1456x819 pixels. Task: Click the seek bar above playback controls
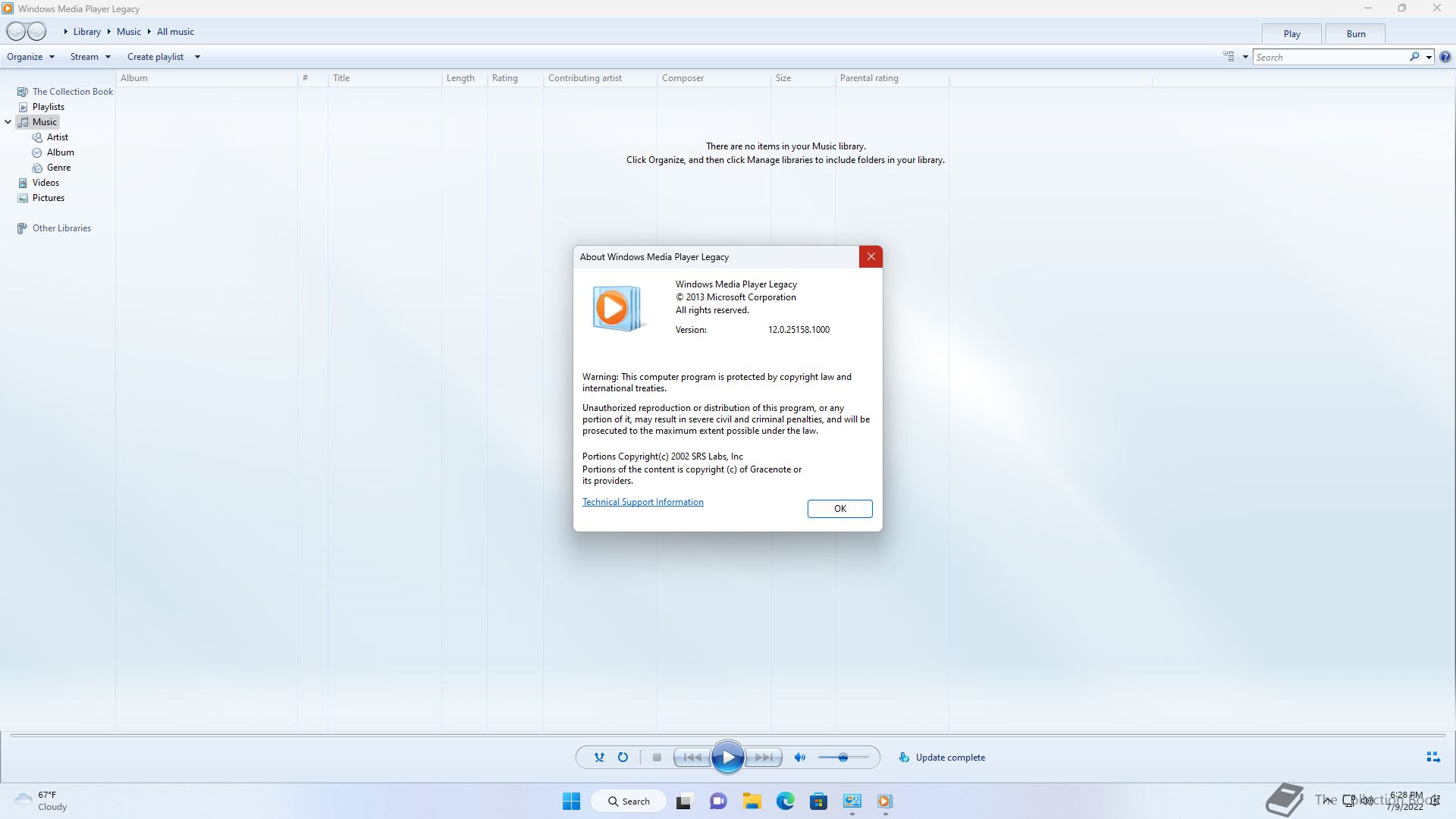(728, 736)
